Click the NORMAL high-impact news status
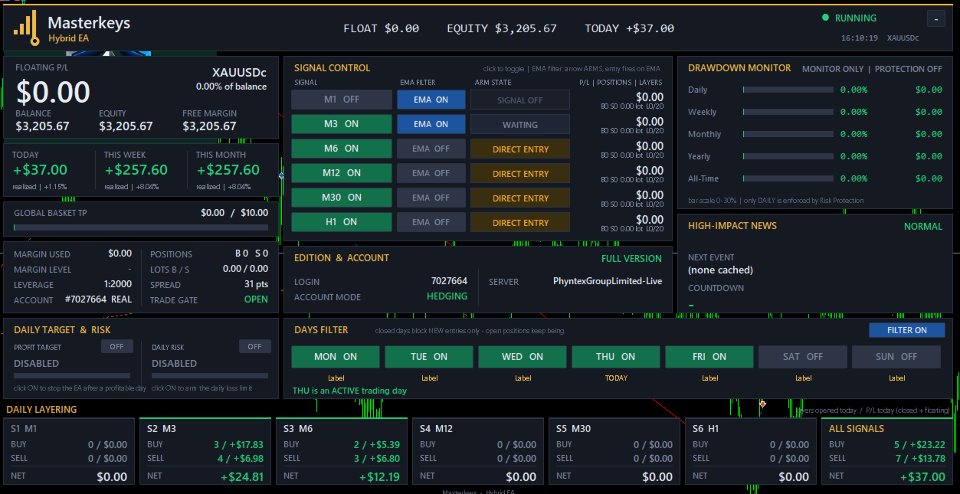 tap(923, 226)
